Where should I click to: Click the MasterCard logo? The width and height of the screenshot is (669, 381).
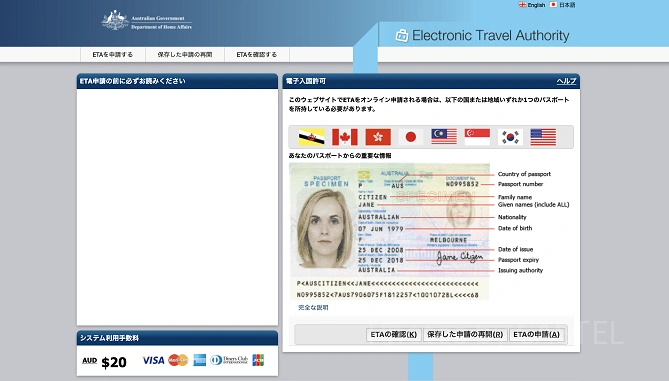click(x=178, y=360)
